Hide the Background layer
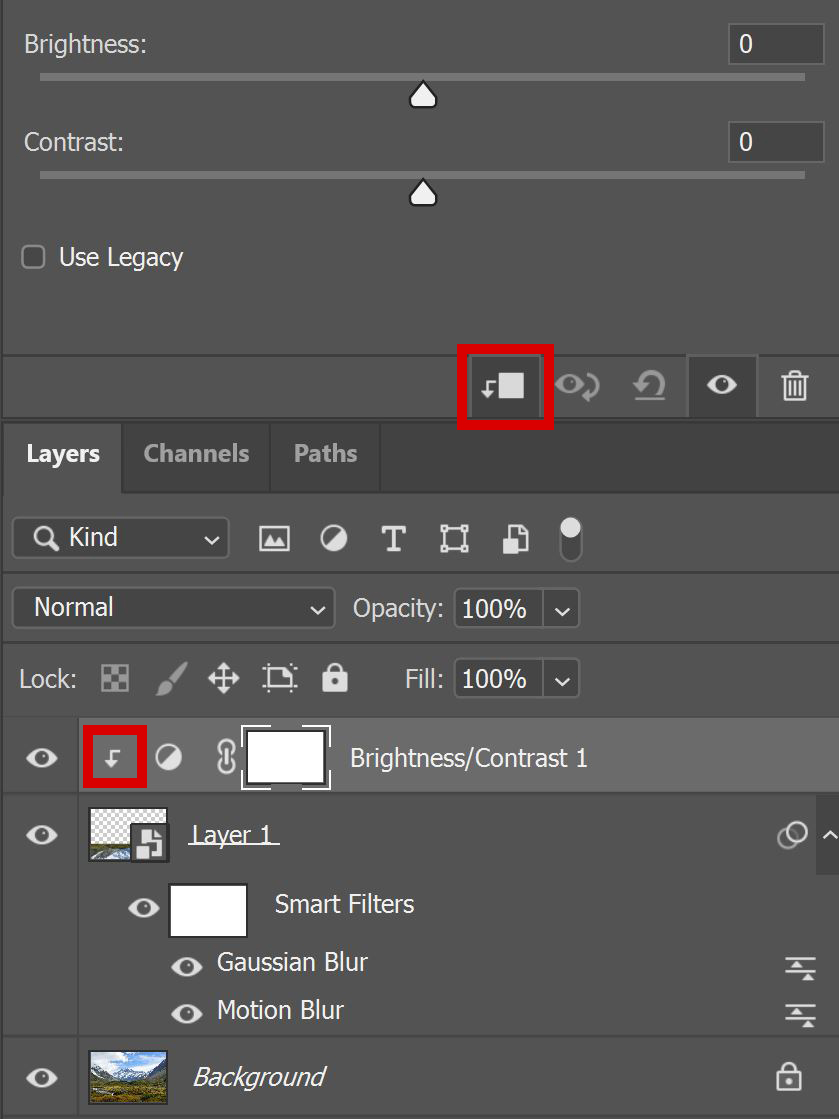 click(x=40, y=1076)
